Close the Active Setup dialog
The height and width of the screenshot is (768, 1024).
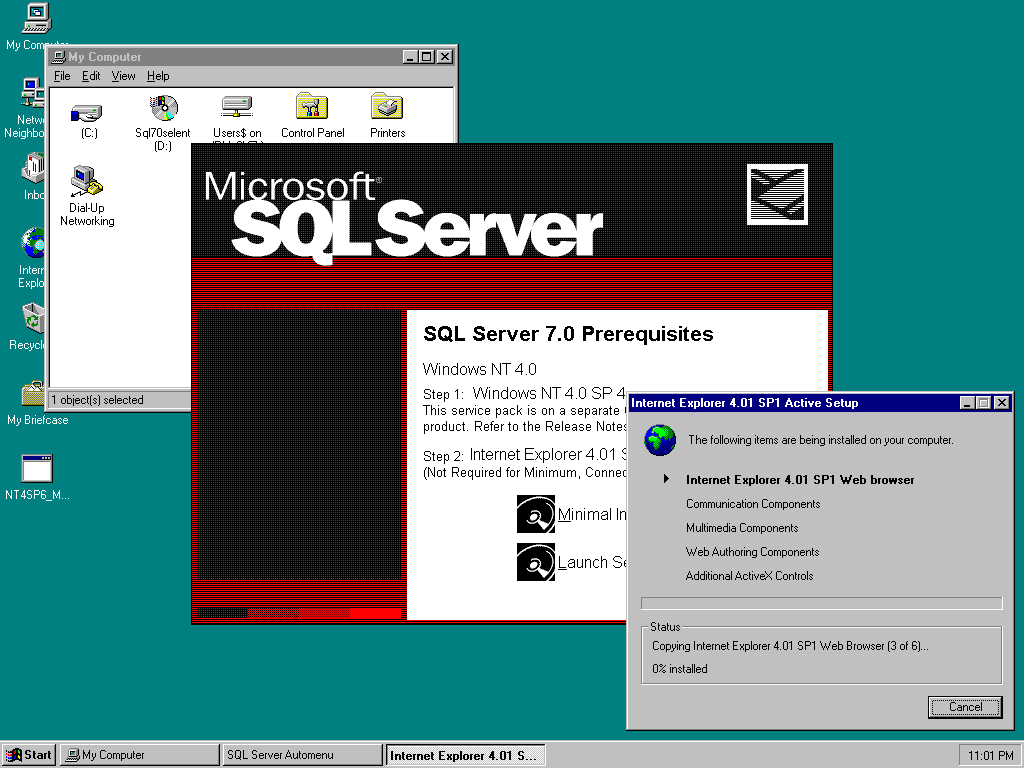pyautogui.click(x=1002, y=403)
